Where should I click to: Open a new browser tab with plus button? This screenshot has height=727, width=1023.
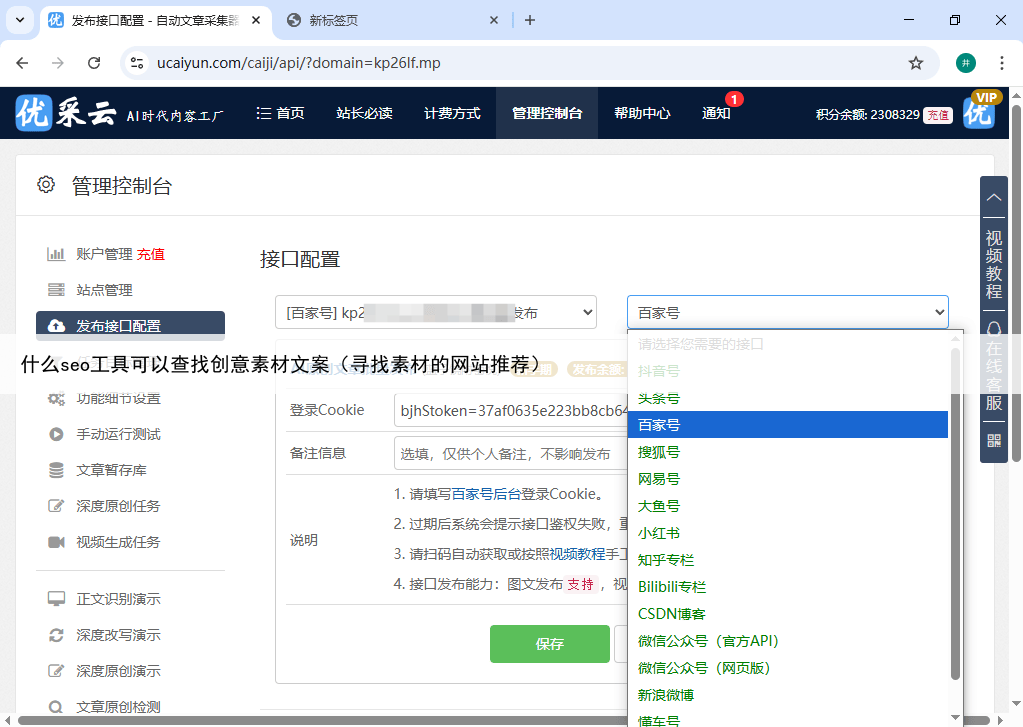pos(530,20)
